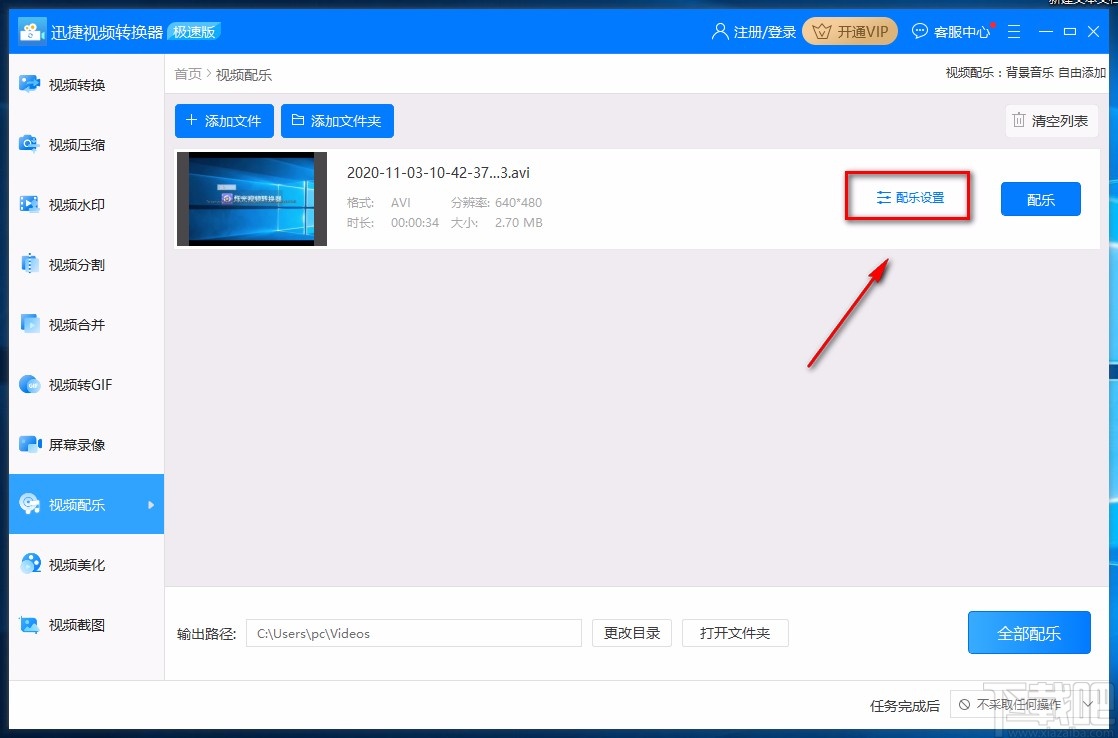Image resolution: width=1118 pixels, height=738 pixels.
Task: Click the 清空列表 trash button
Action: coord(1052,121)
